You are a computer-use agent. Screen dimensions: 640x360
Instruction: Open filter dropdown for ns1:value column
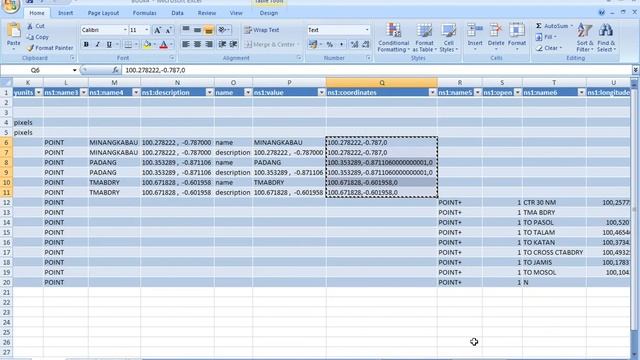[321, 93]
